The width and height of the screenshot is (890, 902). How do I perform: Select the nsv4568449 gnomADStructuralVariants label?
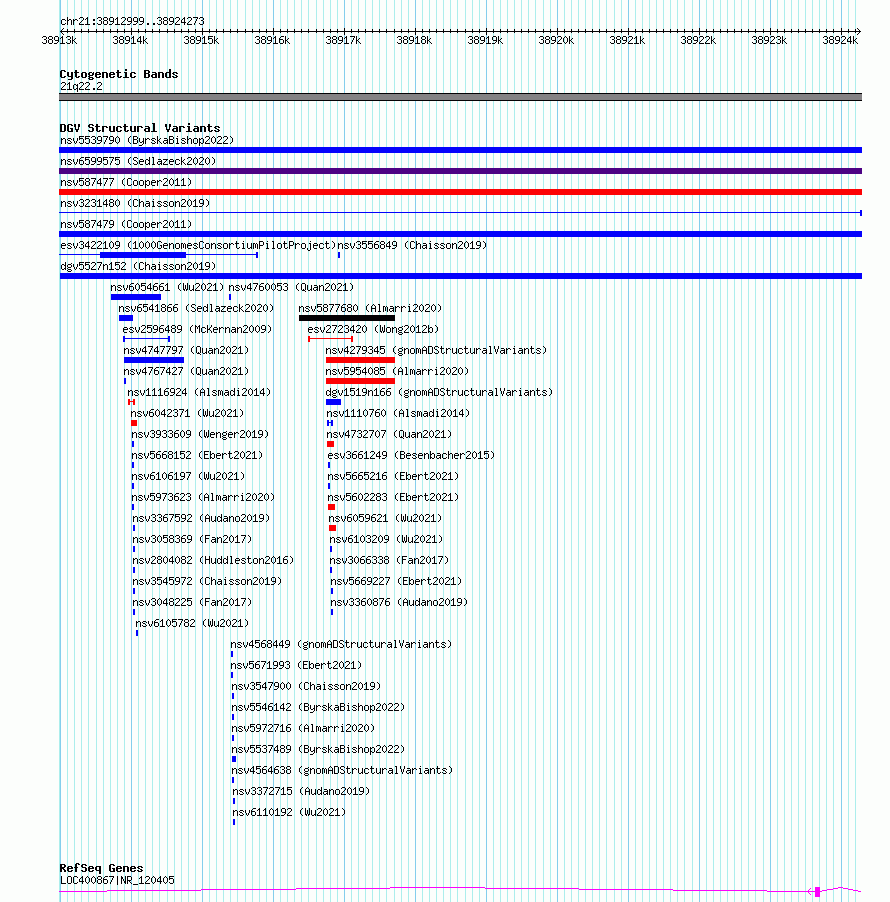(341, 644)
